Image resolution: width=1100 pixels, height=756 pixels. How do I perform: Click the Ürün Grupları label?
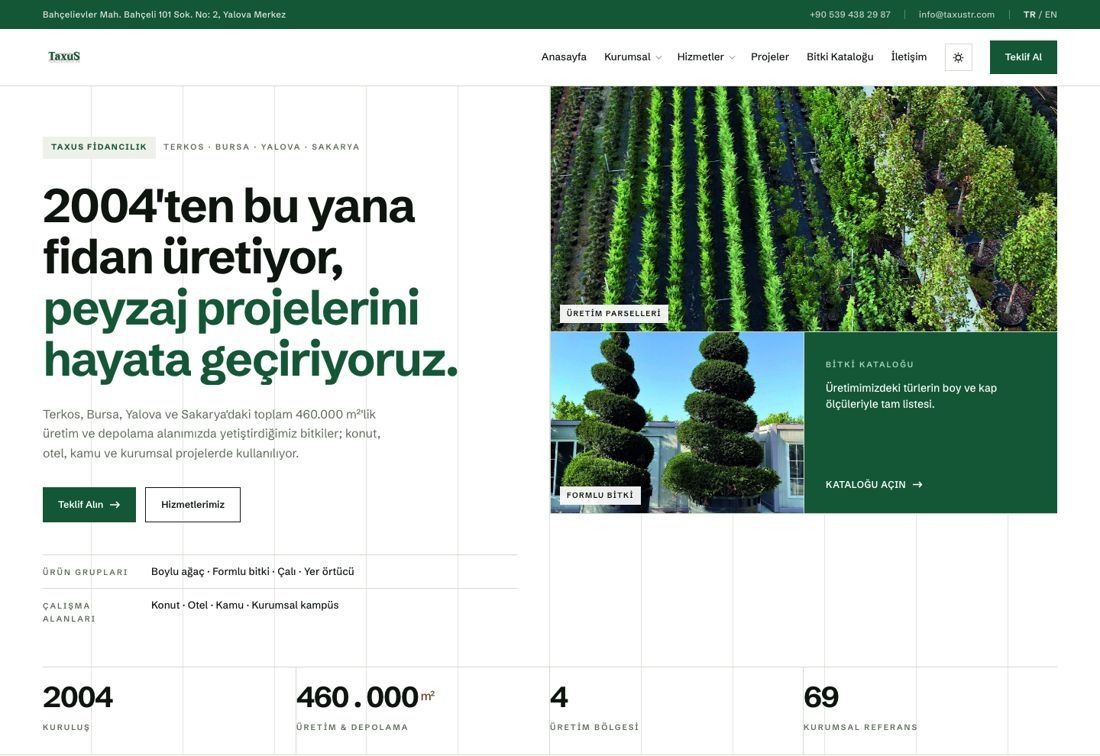(85, 572)
